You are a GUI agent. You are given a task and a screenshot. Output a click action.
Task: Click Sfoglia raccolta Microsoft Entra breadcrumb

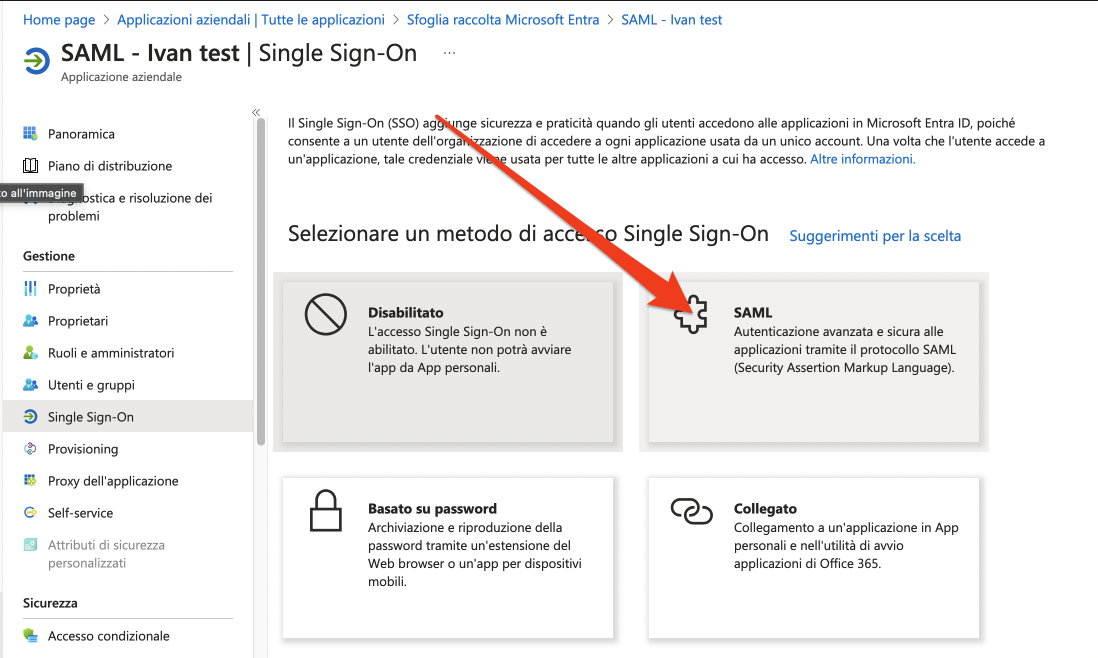click(503, 20)
